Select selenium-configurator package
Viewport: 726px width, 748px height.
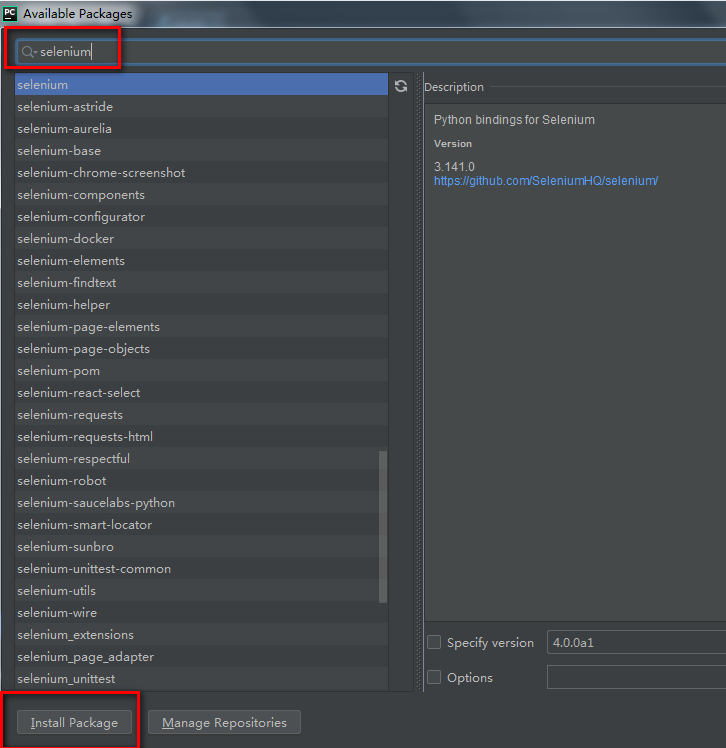(201, 216)
